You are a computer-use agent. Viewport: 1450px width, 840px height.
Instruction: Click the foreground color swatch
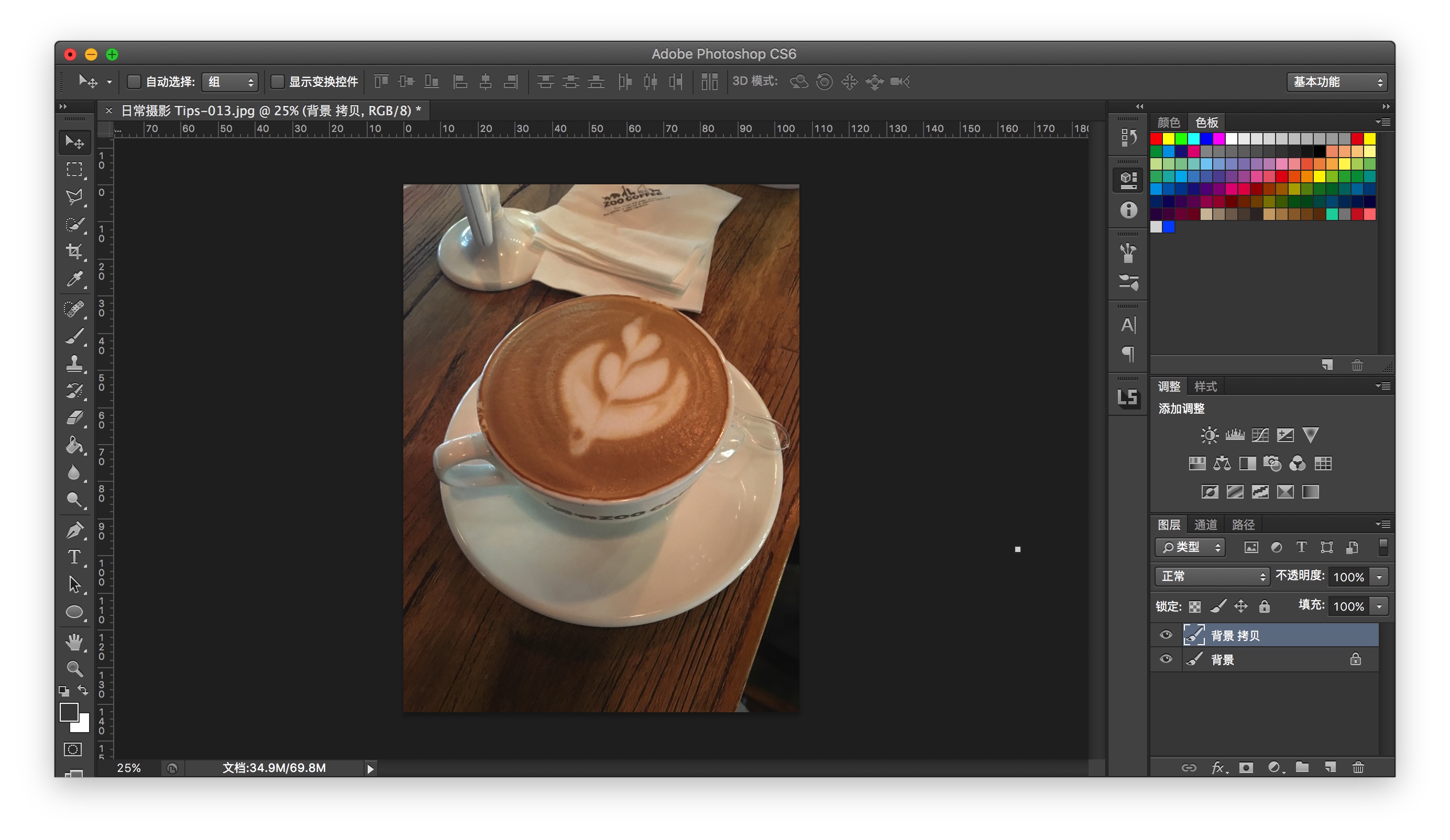pos(69,712)
